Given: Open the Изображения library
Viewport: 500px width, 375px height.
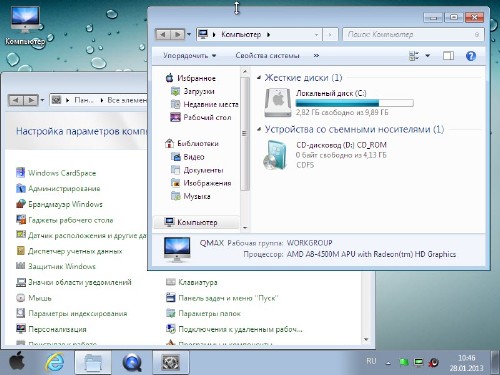Looking at the screenshot, I should [x=201, y=183].
